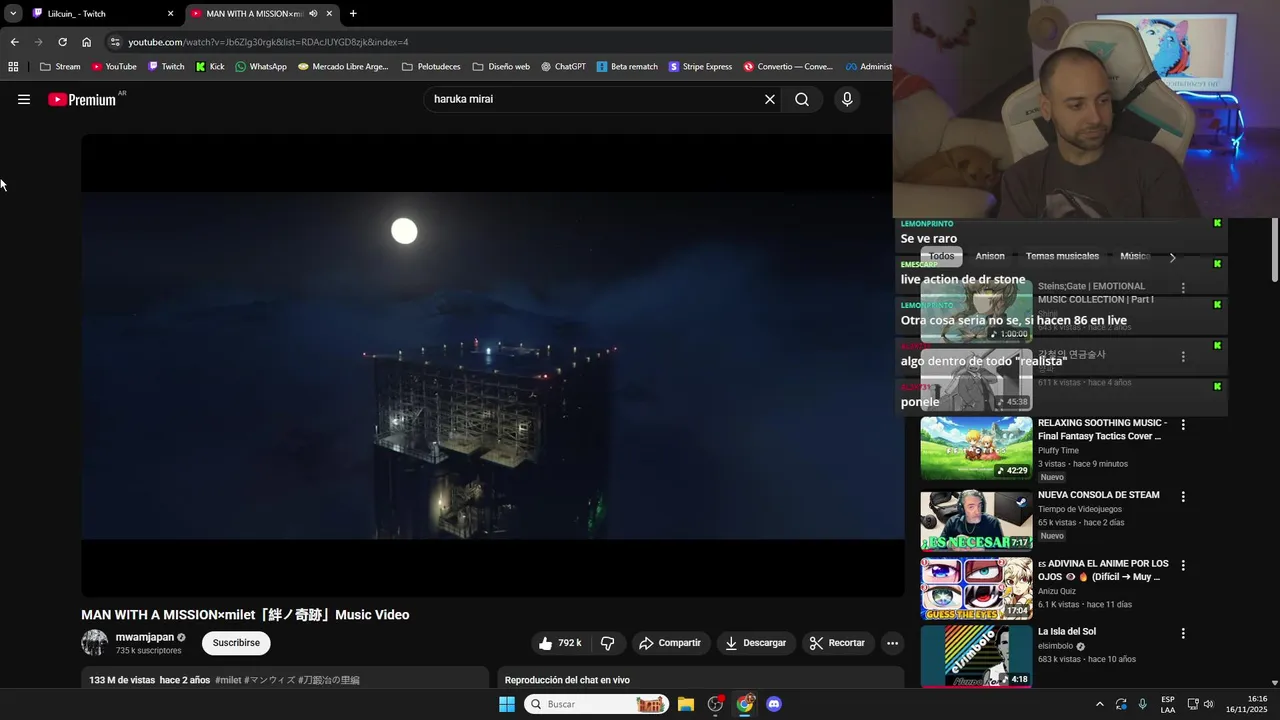The height and width of the screenshot is (720, 1280).
Task: Open the YouTube guide hamburger menu
Action: (x=24, y=99)
